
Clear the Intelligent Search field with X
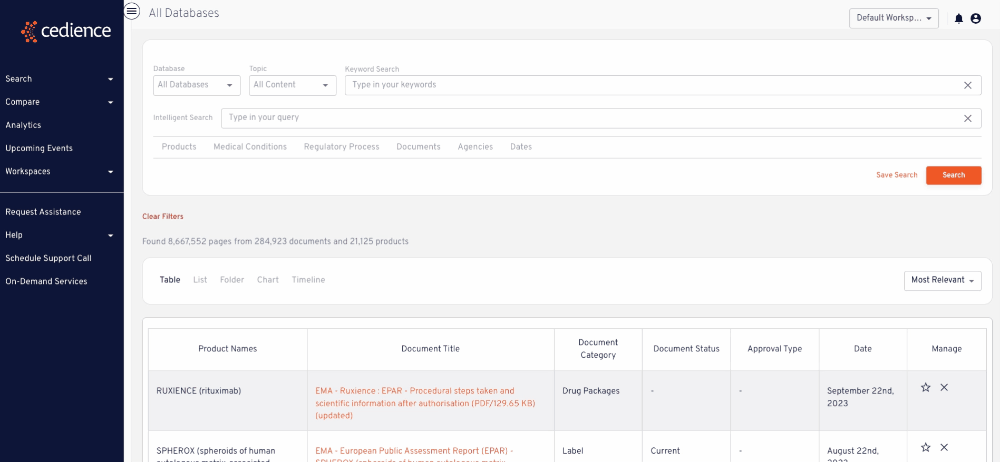(967, 118)
